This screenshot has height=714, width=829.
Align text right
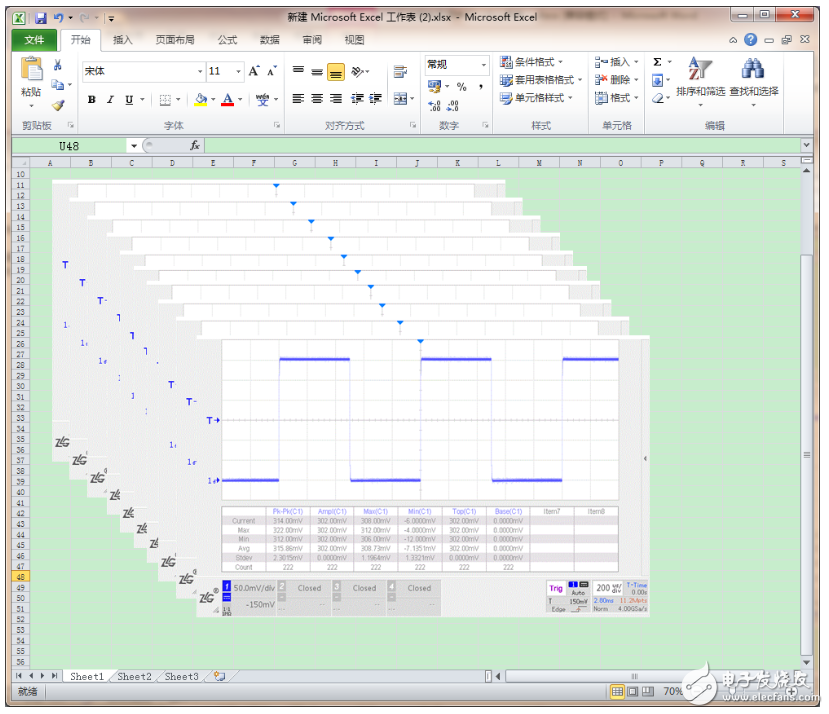coord(336,99)
